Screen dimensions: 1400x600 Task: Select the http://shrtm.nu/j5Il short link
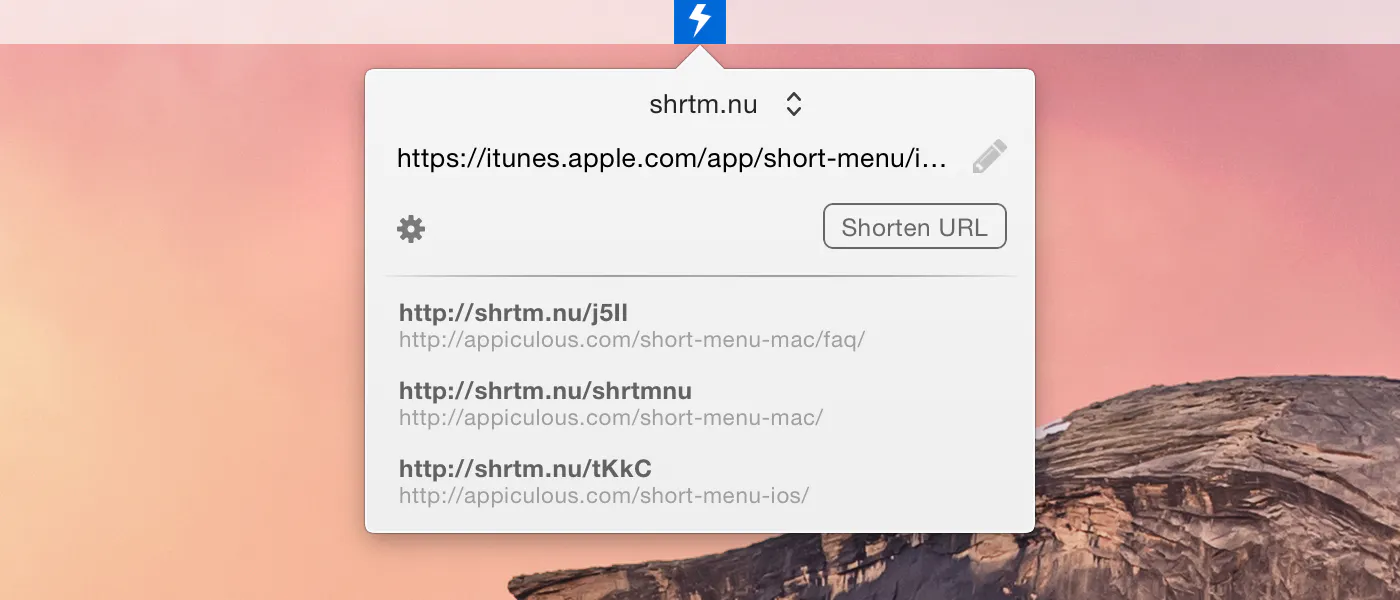[x=513, y=313]
